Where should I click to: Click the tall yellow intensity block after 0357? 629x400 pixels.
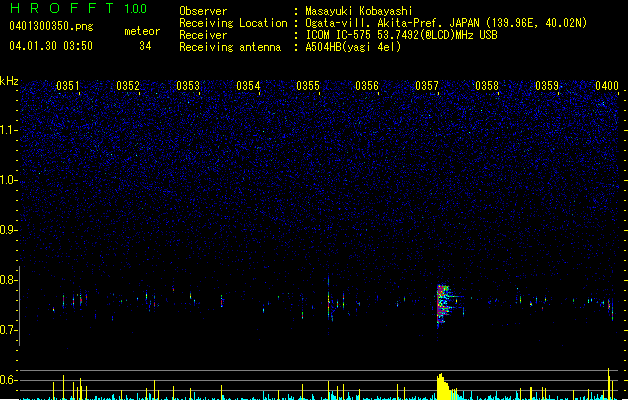pos(442,386)
